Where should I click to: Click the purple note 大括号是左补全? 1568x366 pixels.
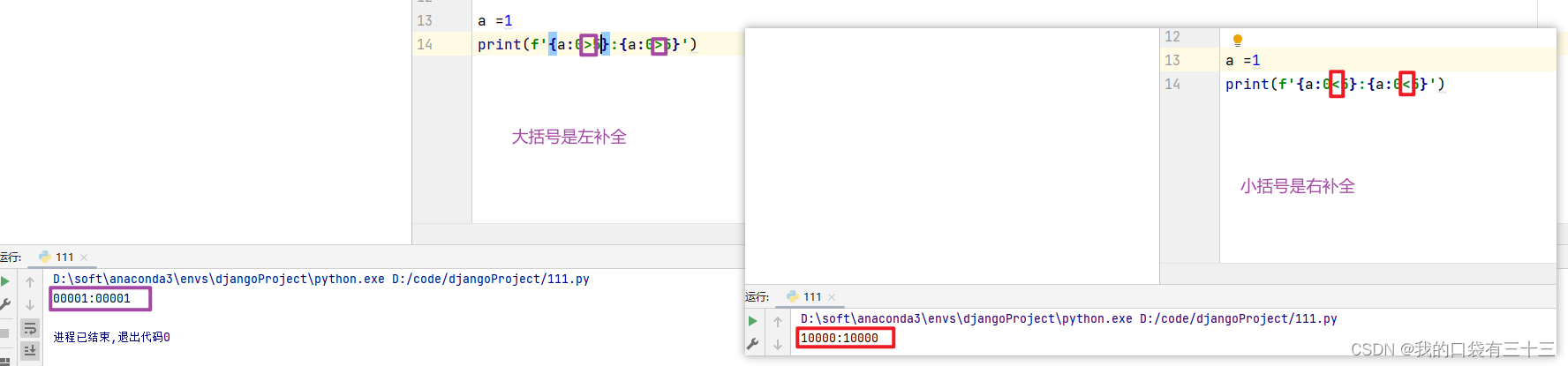click(x=569, y=137)
